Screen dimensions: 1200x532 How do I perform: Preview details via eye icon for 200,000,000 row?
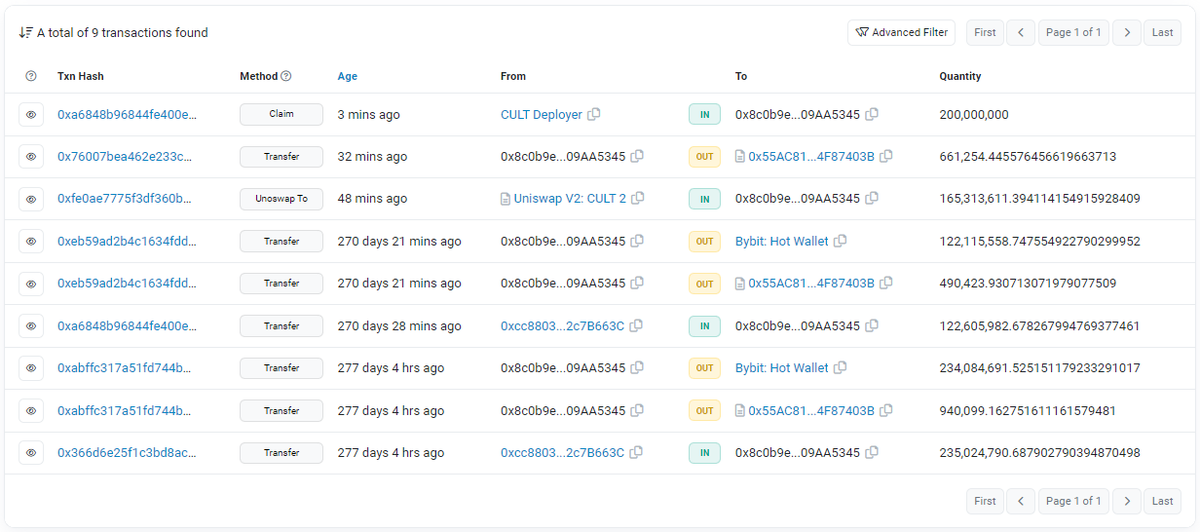point(31,115)
